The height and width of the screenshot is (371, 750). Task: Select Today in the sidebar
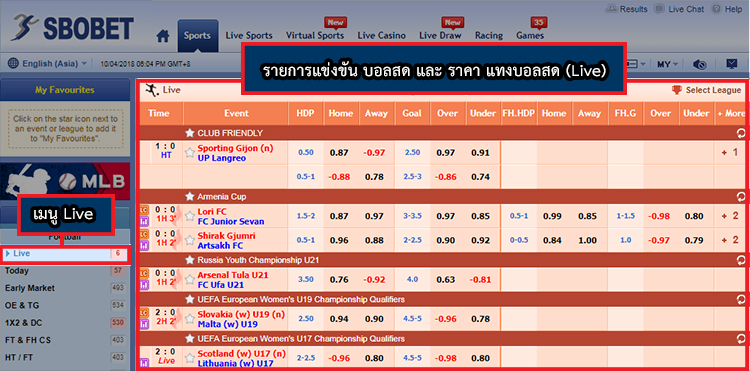65,271
